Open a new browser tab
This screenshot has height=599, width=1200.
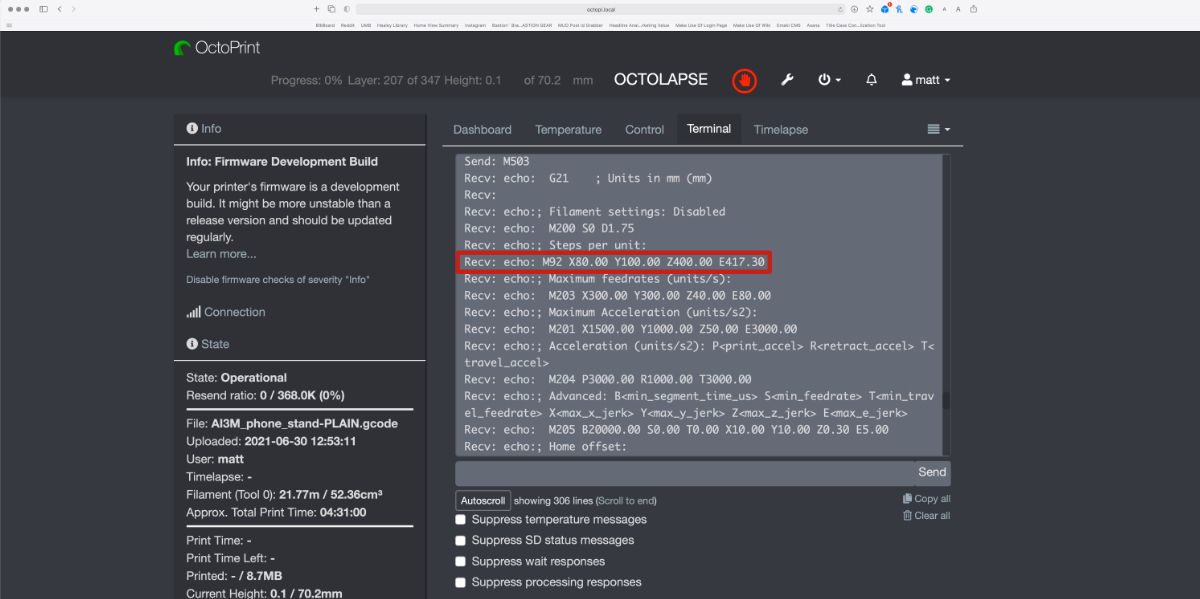[317, 9]
